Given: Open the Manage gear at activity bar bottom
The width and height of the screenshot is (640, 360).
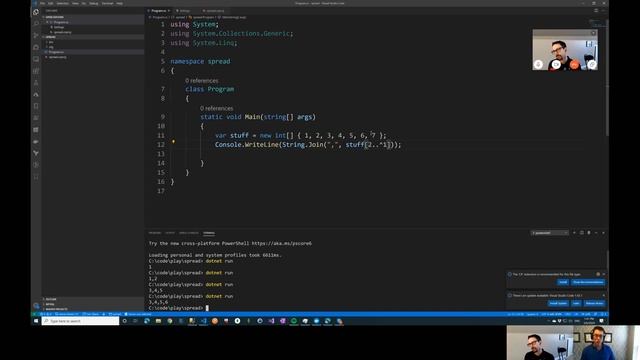Looking at the screenshot, I should (x=36, y=306).
